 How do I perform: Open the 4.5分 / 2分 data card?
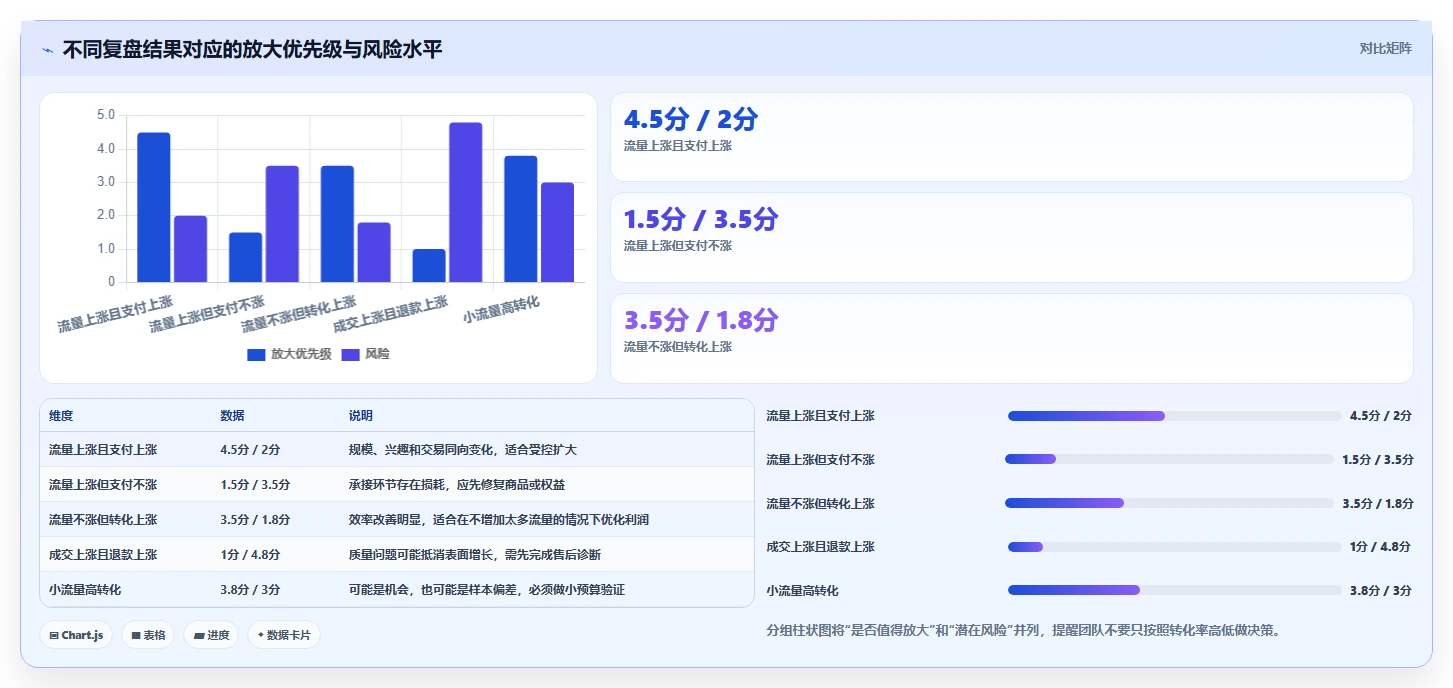click(1011, 137)
